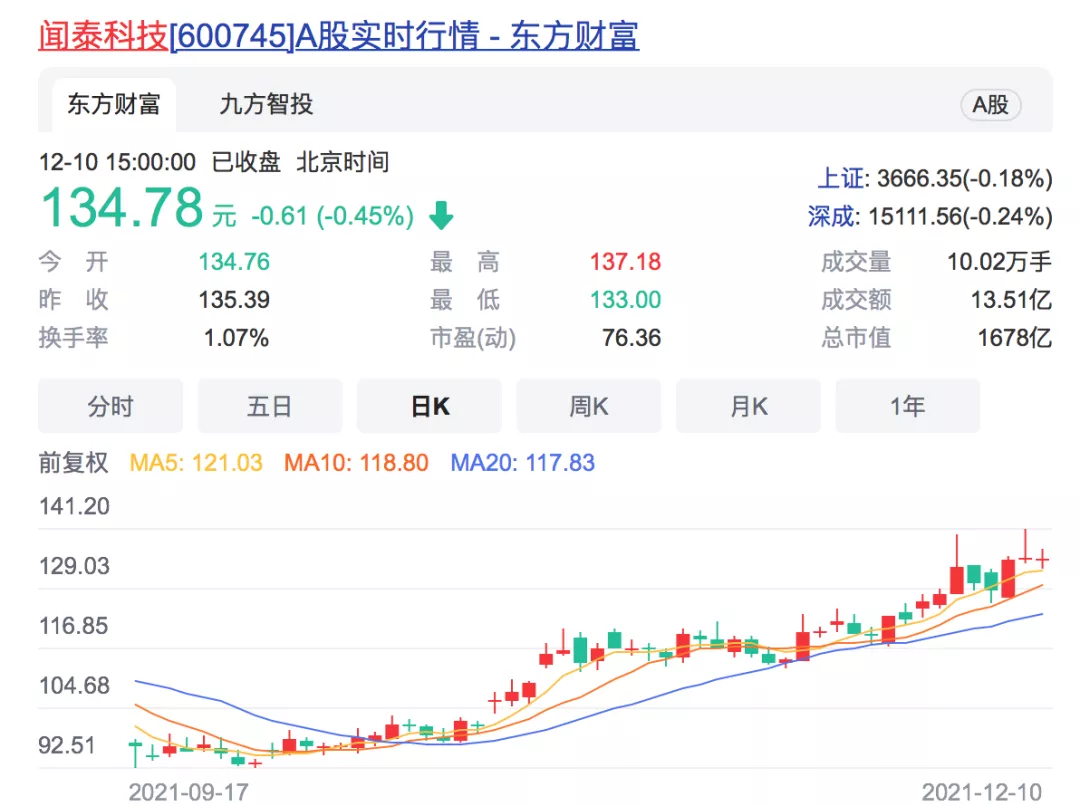1080x806 pixels.
Task: Open the 闻泰科技 A股实时行情 title link
Action: pyautogui.click(x=338, y=35)
